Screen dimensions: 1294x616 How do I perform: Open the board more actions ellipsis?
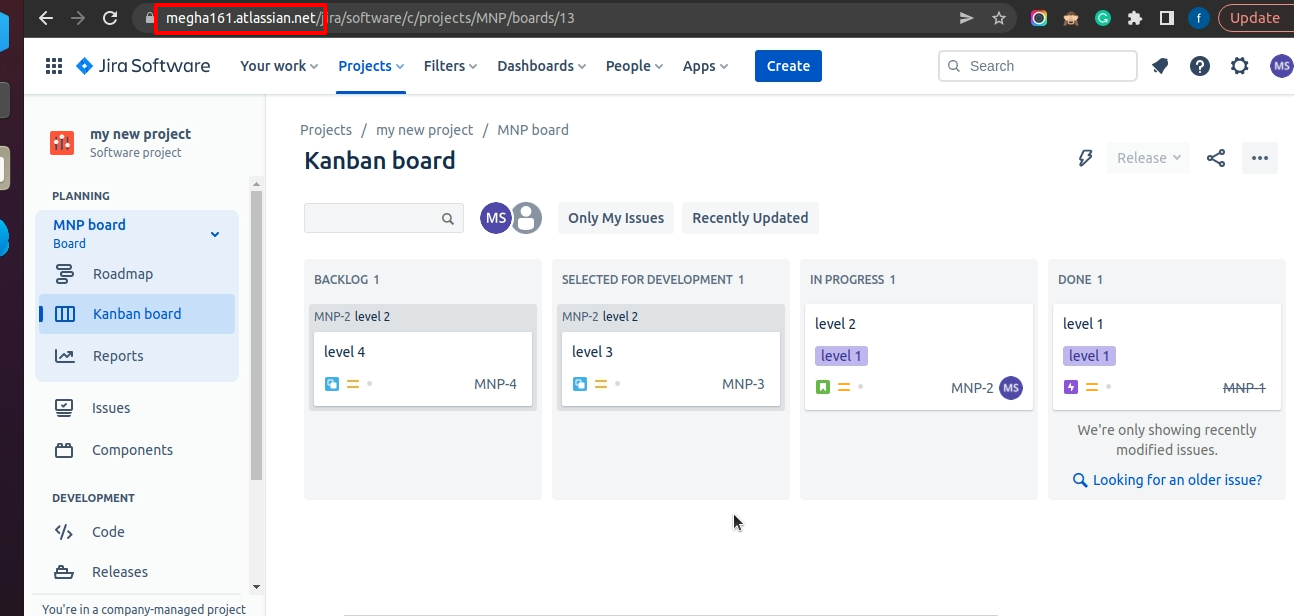pos(1260,158)
